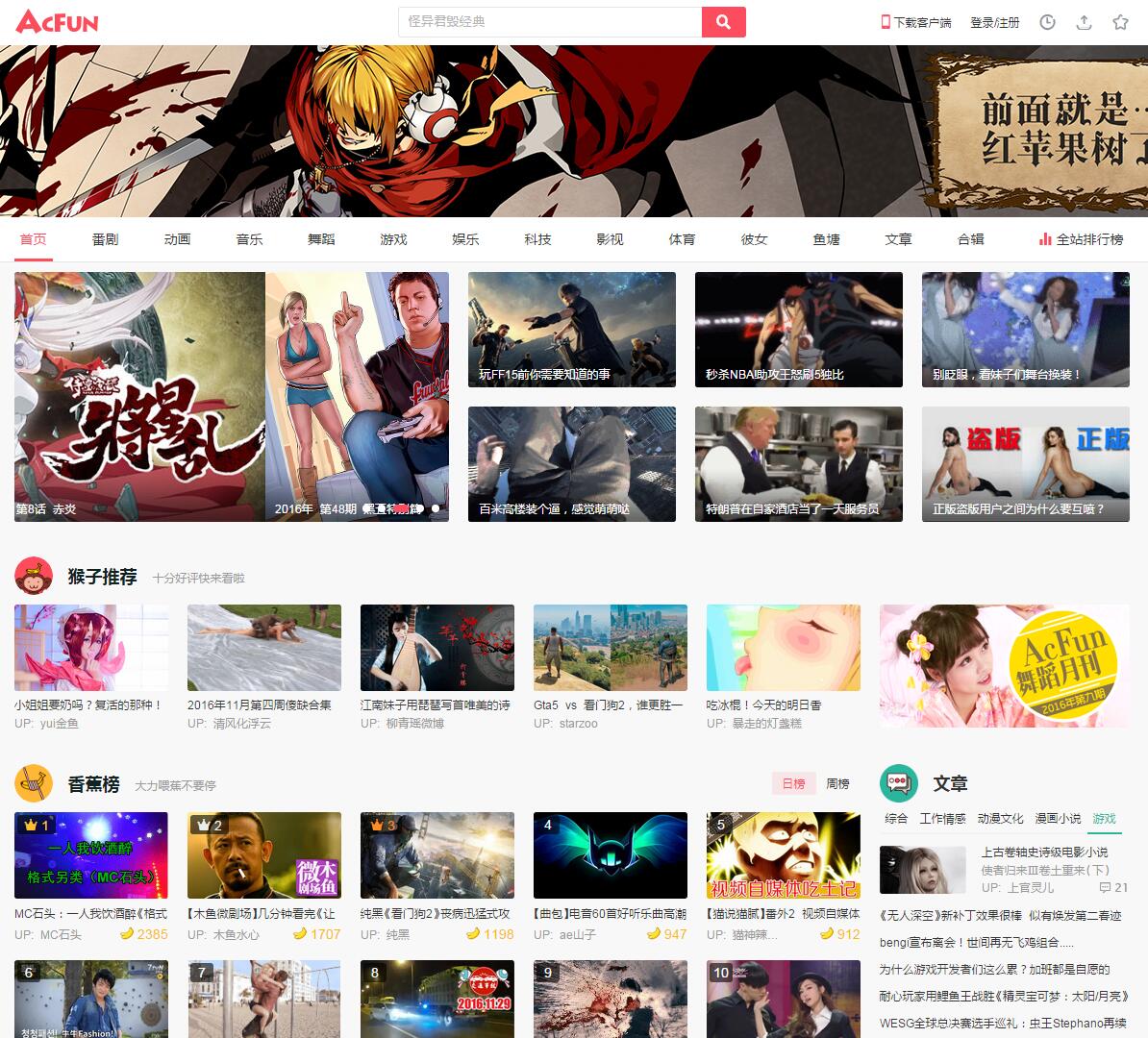
Task: Click the top banner illustration
Action: [574, 131]
